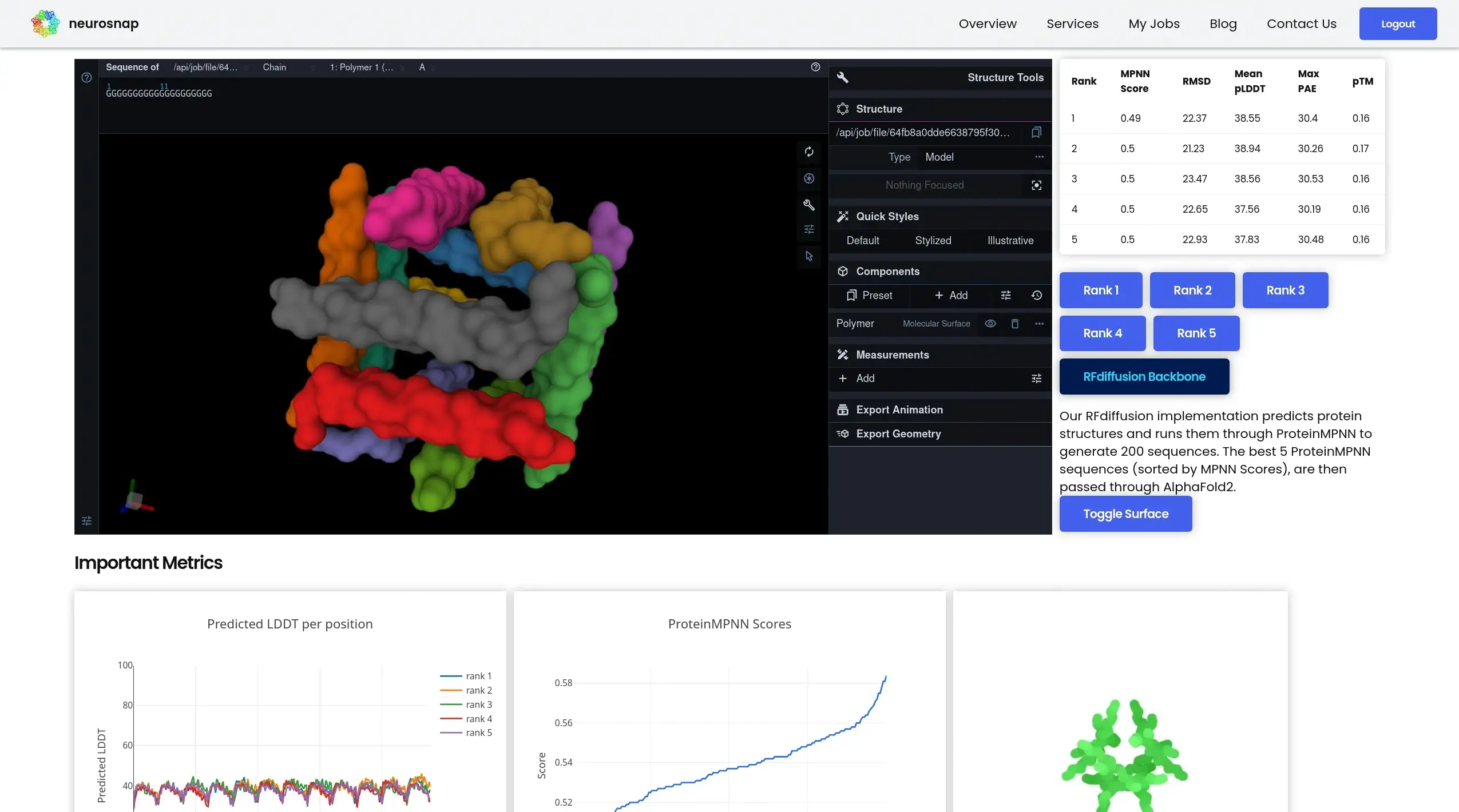Viewport: 1459px width, 812px height.
Task: Go to the Services page
Action: click(1072, 23)
